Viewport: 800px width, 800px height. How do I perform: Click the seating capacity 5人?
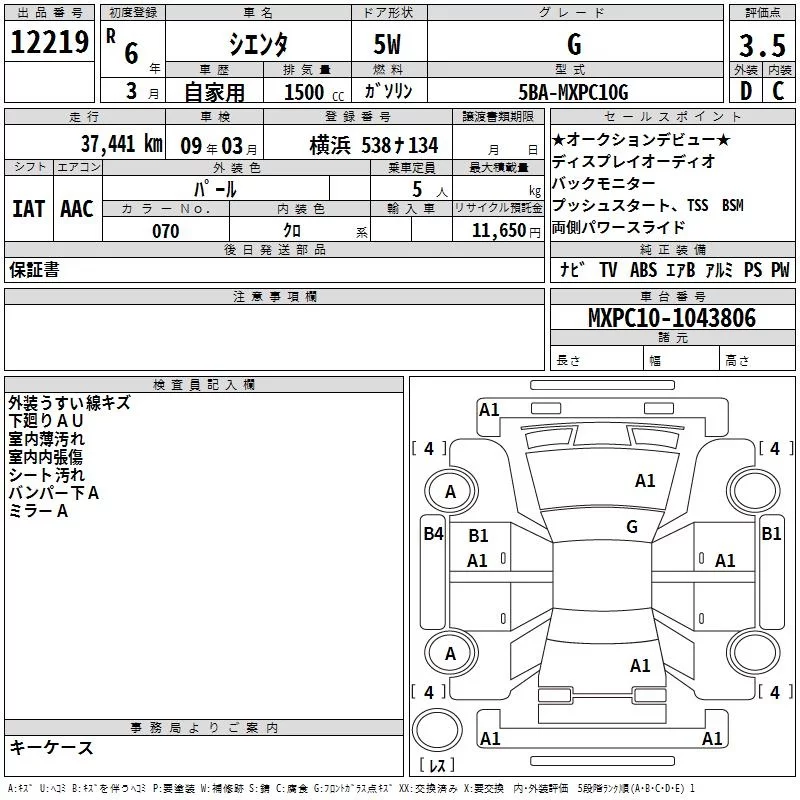(x=429, y=190)
